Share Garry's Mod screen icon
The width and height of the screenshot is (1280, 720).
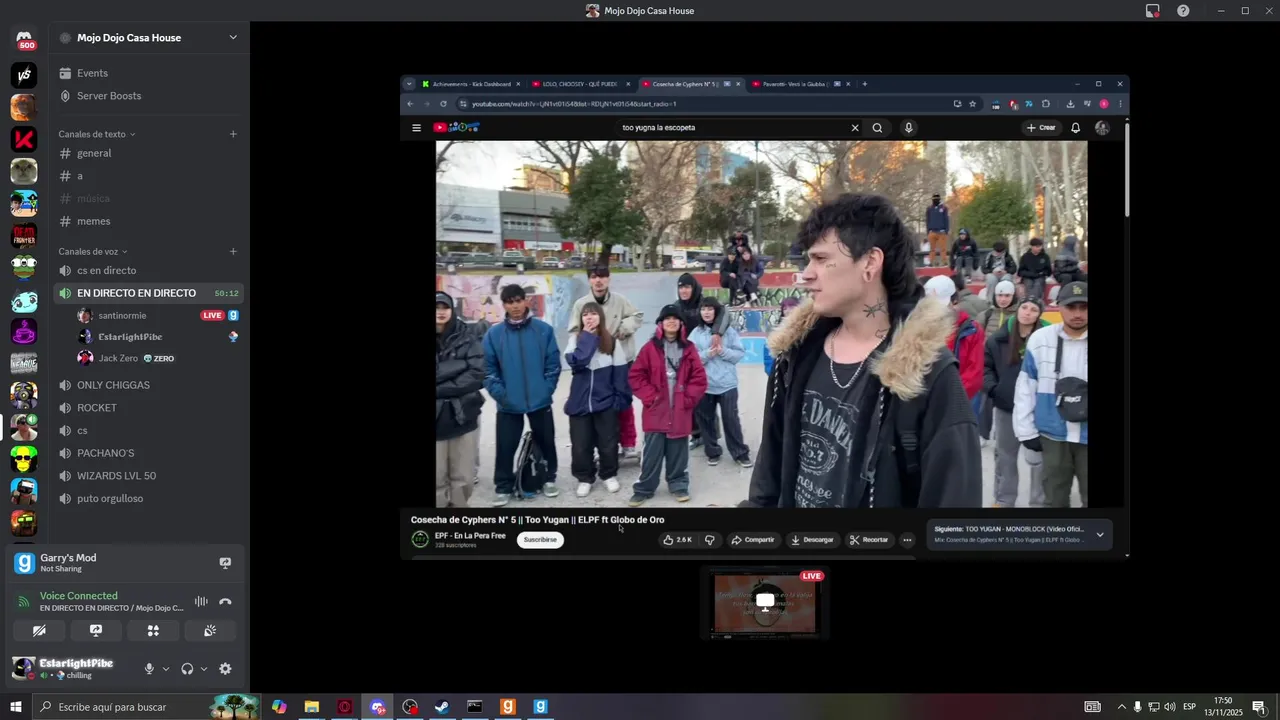pos(225,563)
